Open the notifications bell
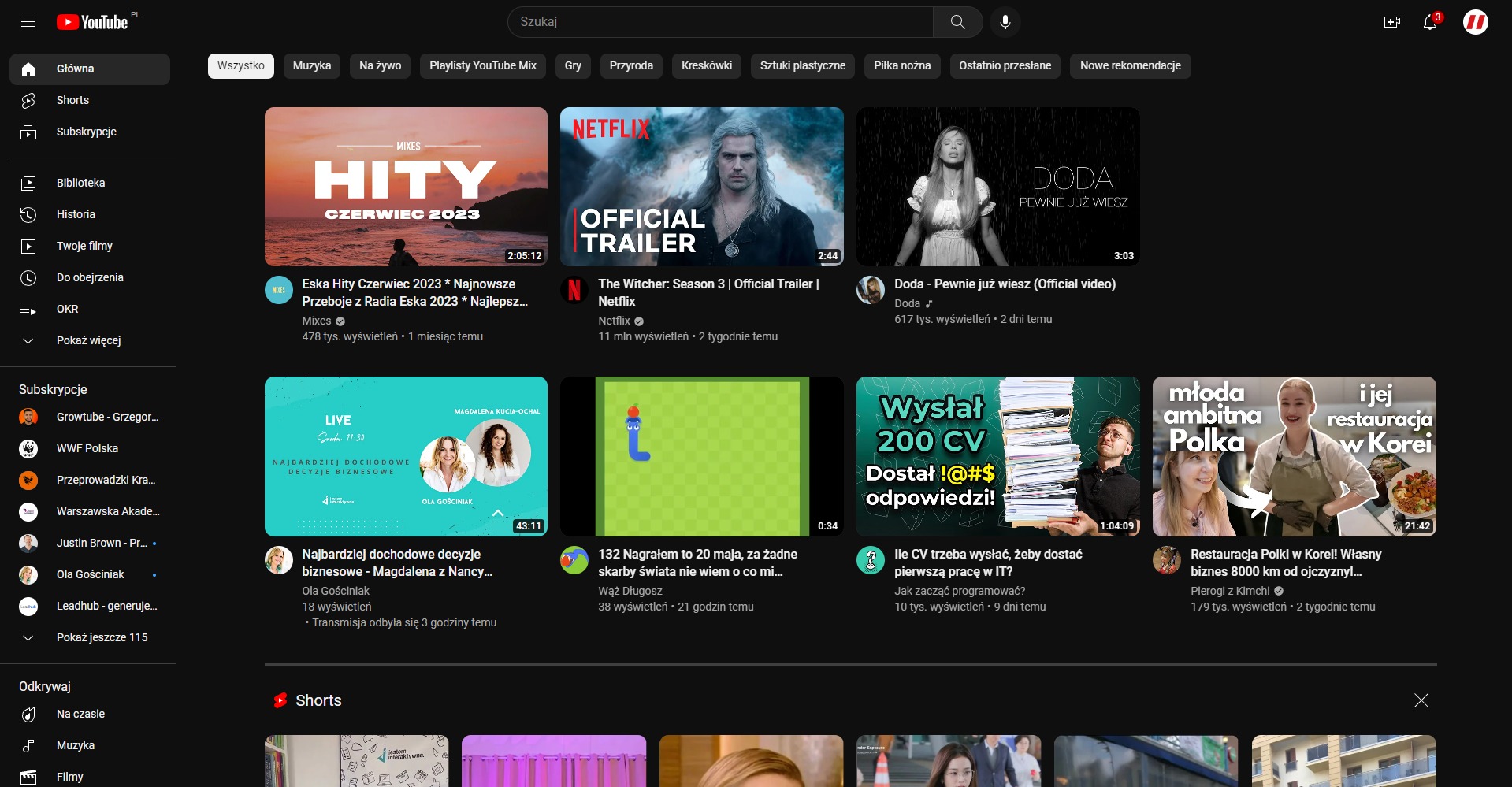The width and height of the screenshot is (1512, 787). point(1430,22)
